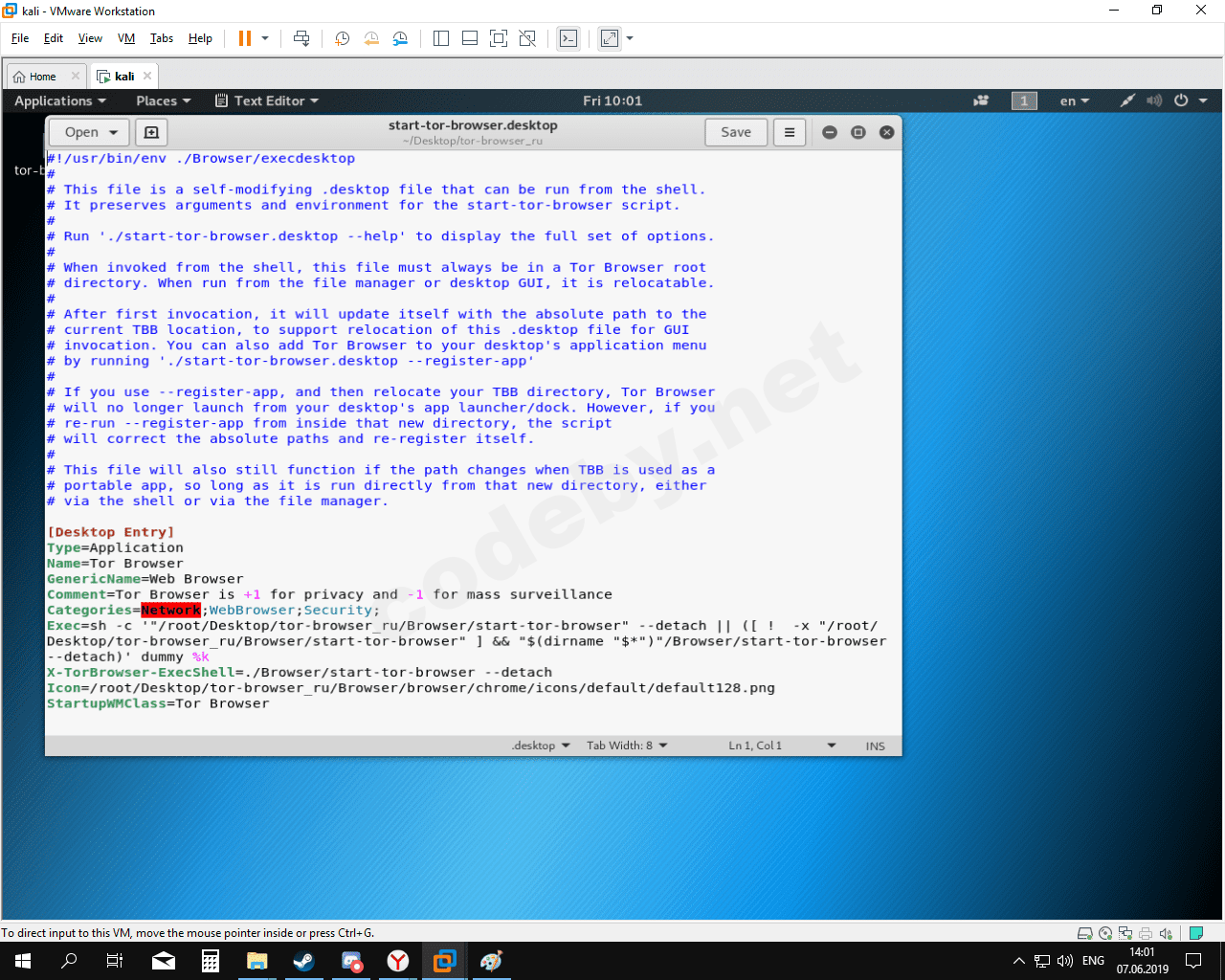Click the Fri 10:01 clock
The height and width of the screenshot is (980, 1225).
(x=612, y=100)
